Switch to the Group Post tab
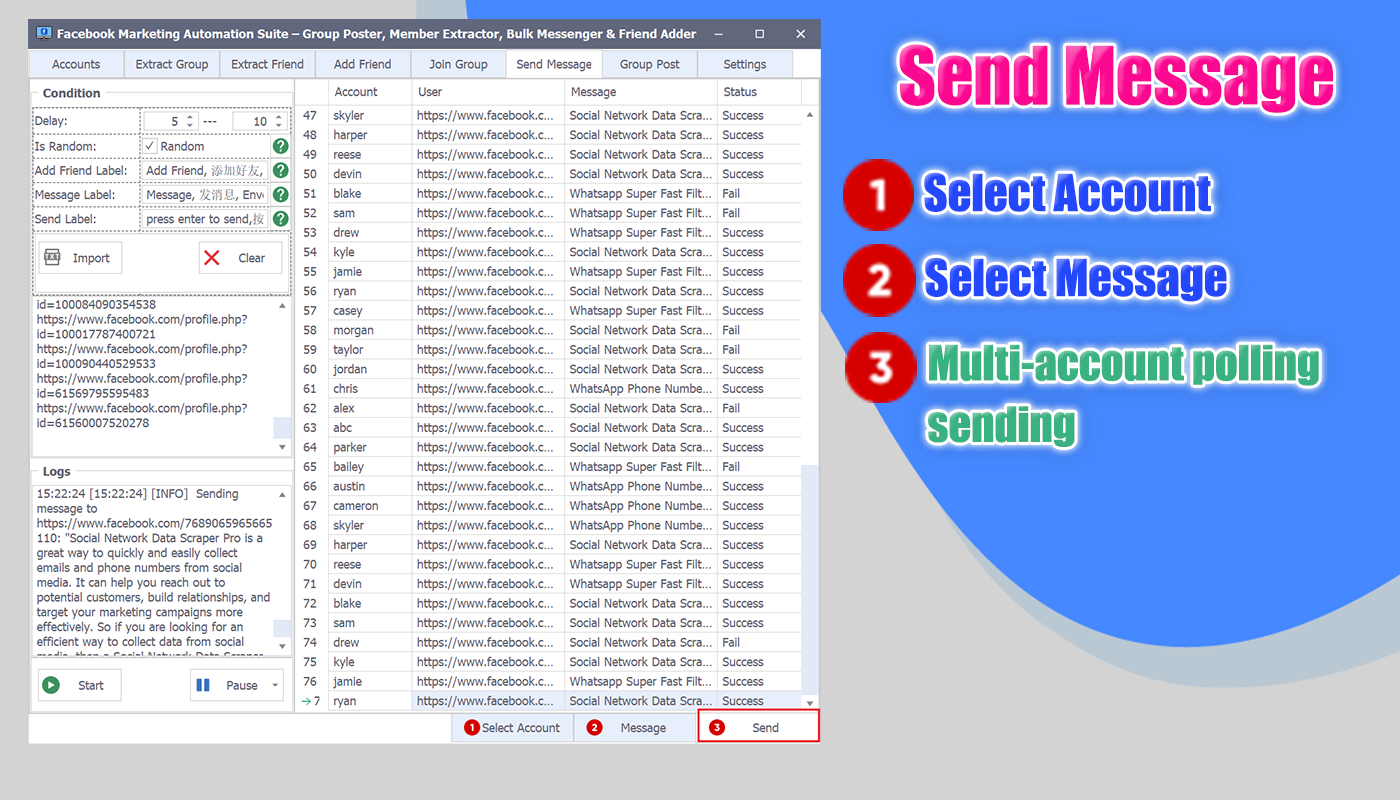This screenshot has width=1400, height=800. tap(649, 64)
